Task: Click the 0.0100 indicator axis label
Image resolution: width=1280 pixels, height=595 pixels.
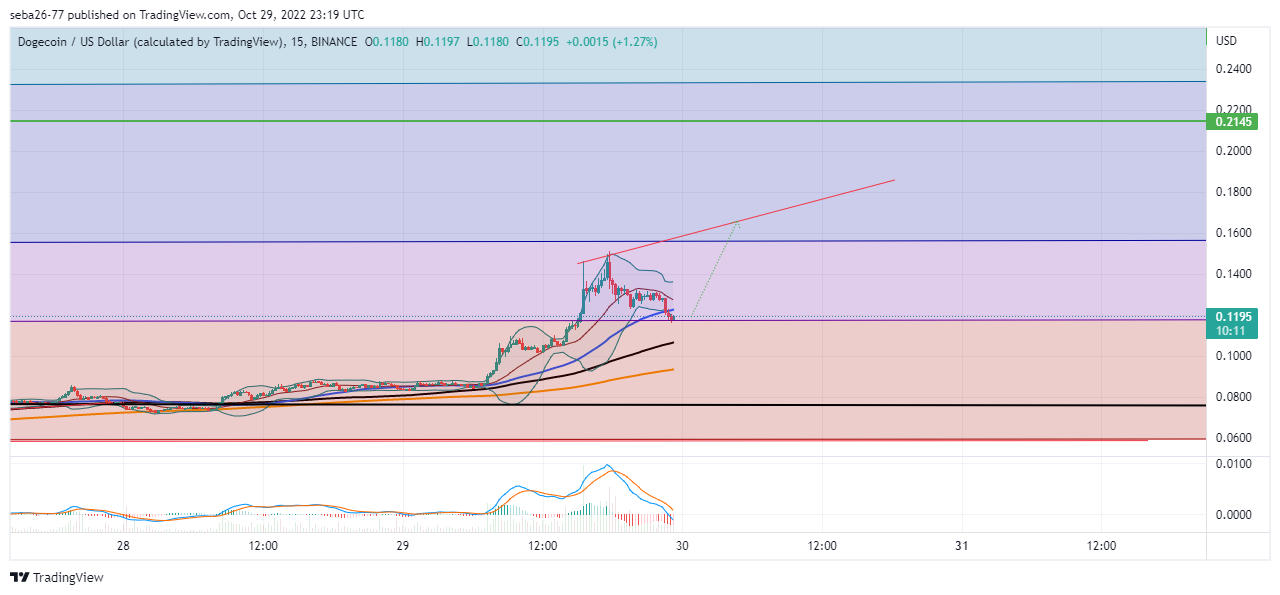Action: [x=1232, y=464]
